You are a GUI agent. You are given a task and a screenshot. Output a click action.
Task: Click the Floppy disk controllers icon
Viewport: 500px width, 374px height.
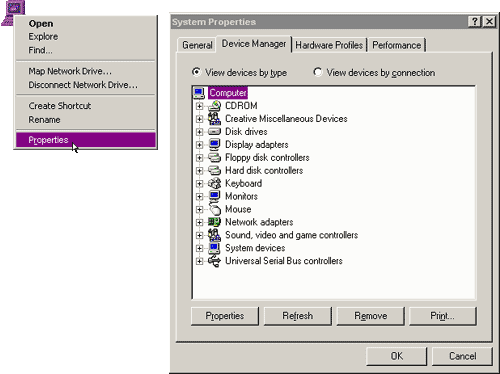[214, 158]
